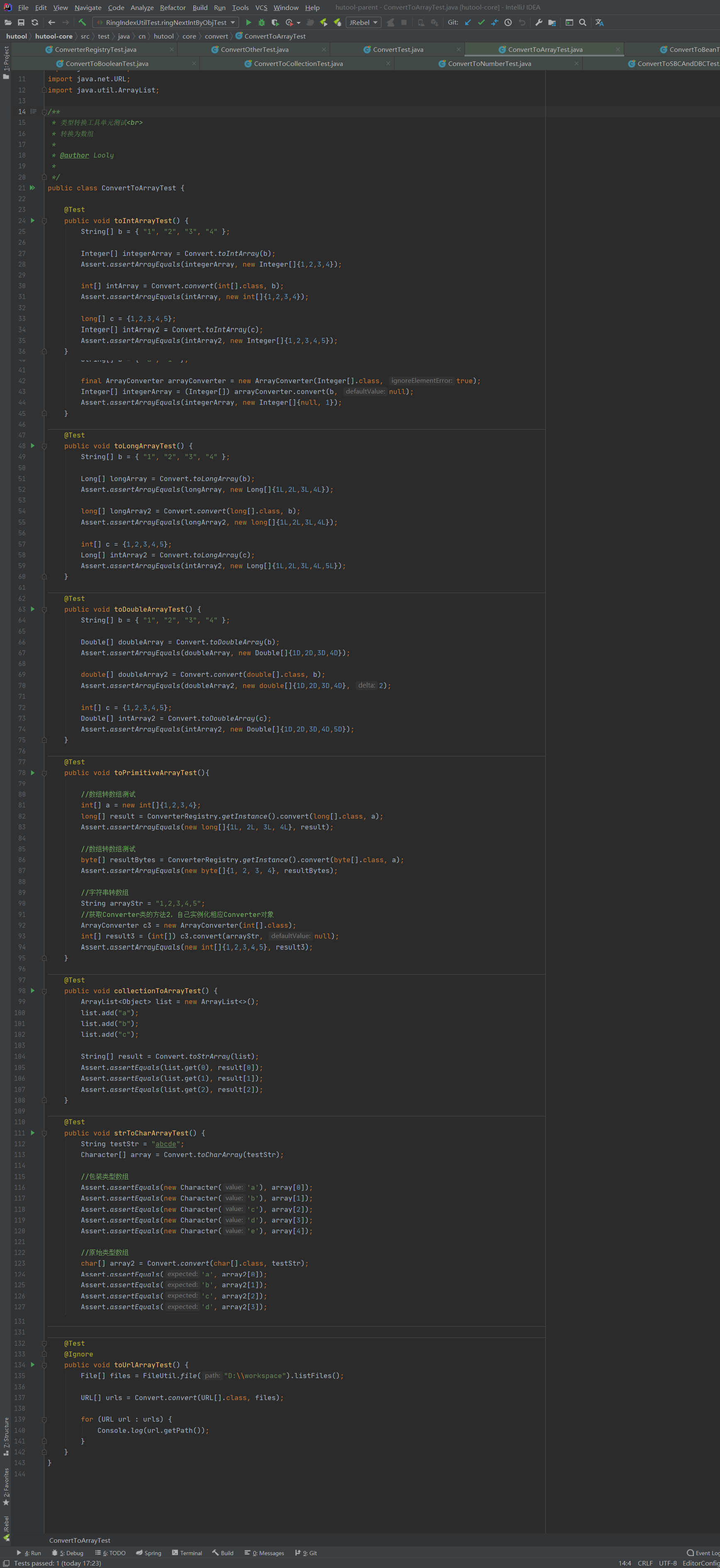Open the run configuration dropdown RingIndexUtilTest
The height and width of the screenshot is (1568, 720).
pyautogui.click(x=165, y=22)
